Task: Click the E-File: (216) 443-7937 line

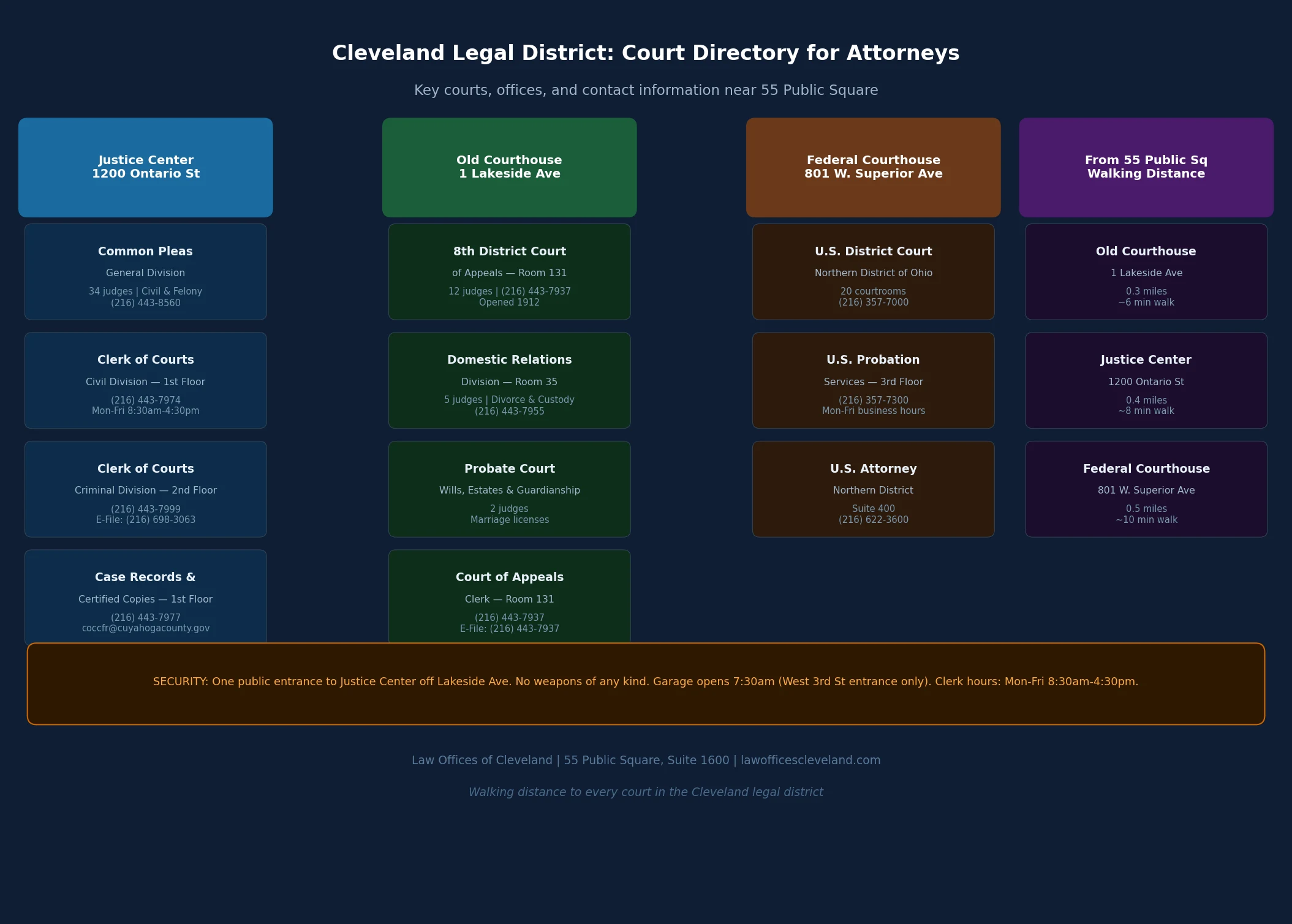Action: [510, 628]
